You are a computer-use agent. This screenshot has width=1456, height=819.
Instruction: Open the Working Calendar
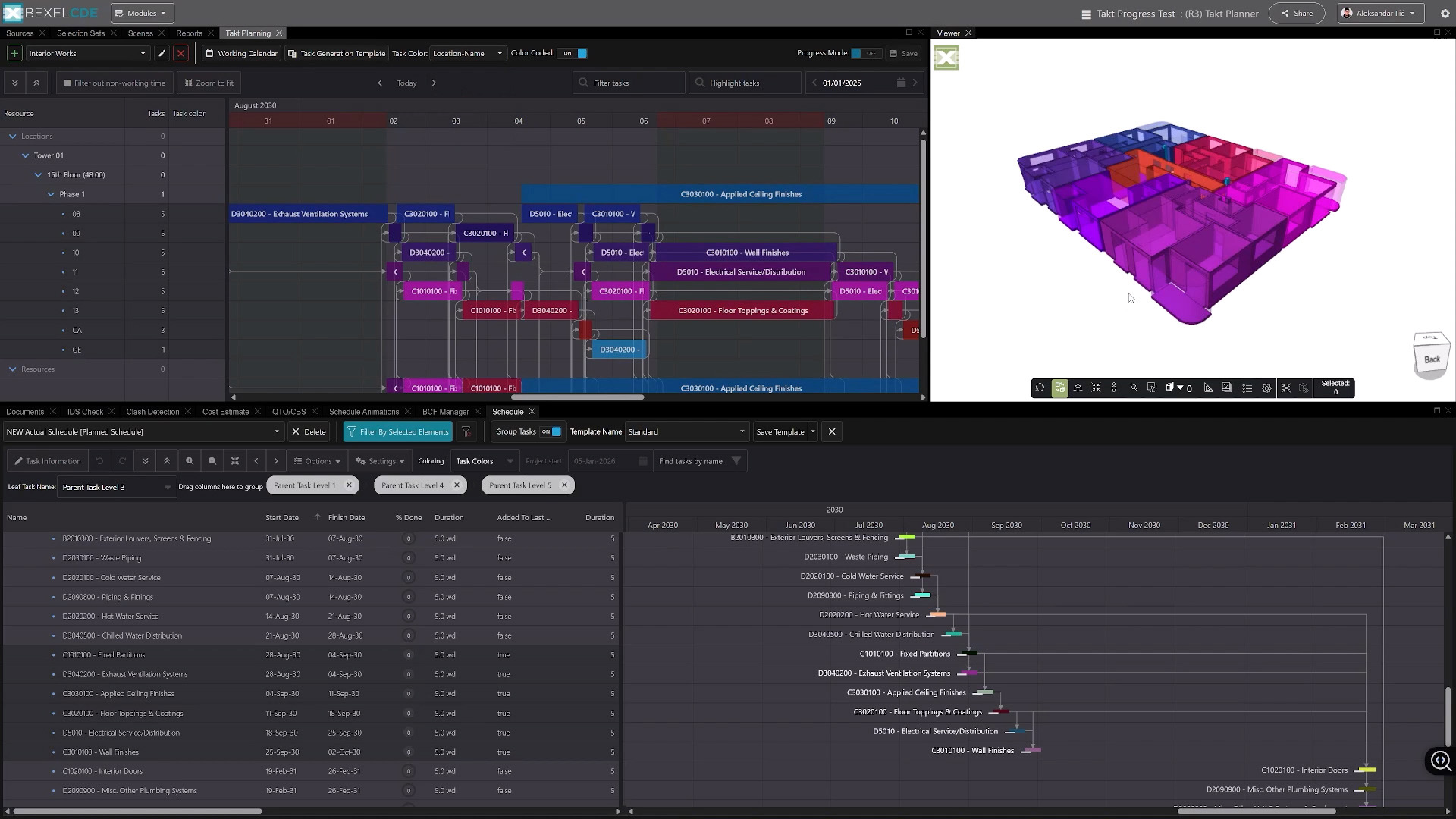click(x=241, y=53)
